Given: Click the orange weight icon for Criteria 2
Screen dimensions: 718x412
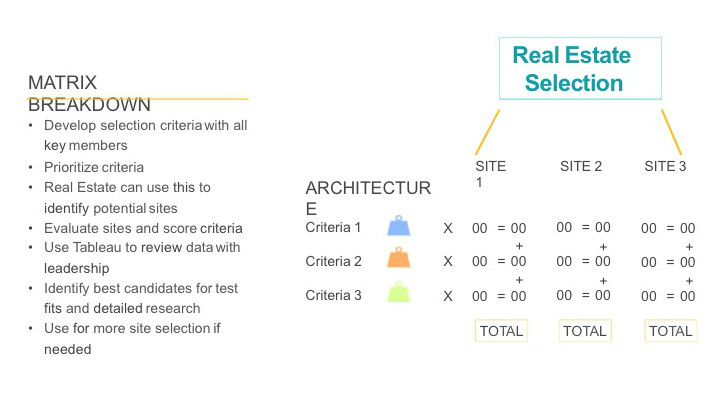Looking at the screenshot, I should 399,259.
